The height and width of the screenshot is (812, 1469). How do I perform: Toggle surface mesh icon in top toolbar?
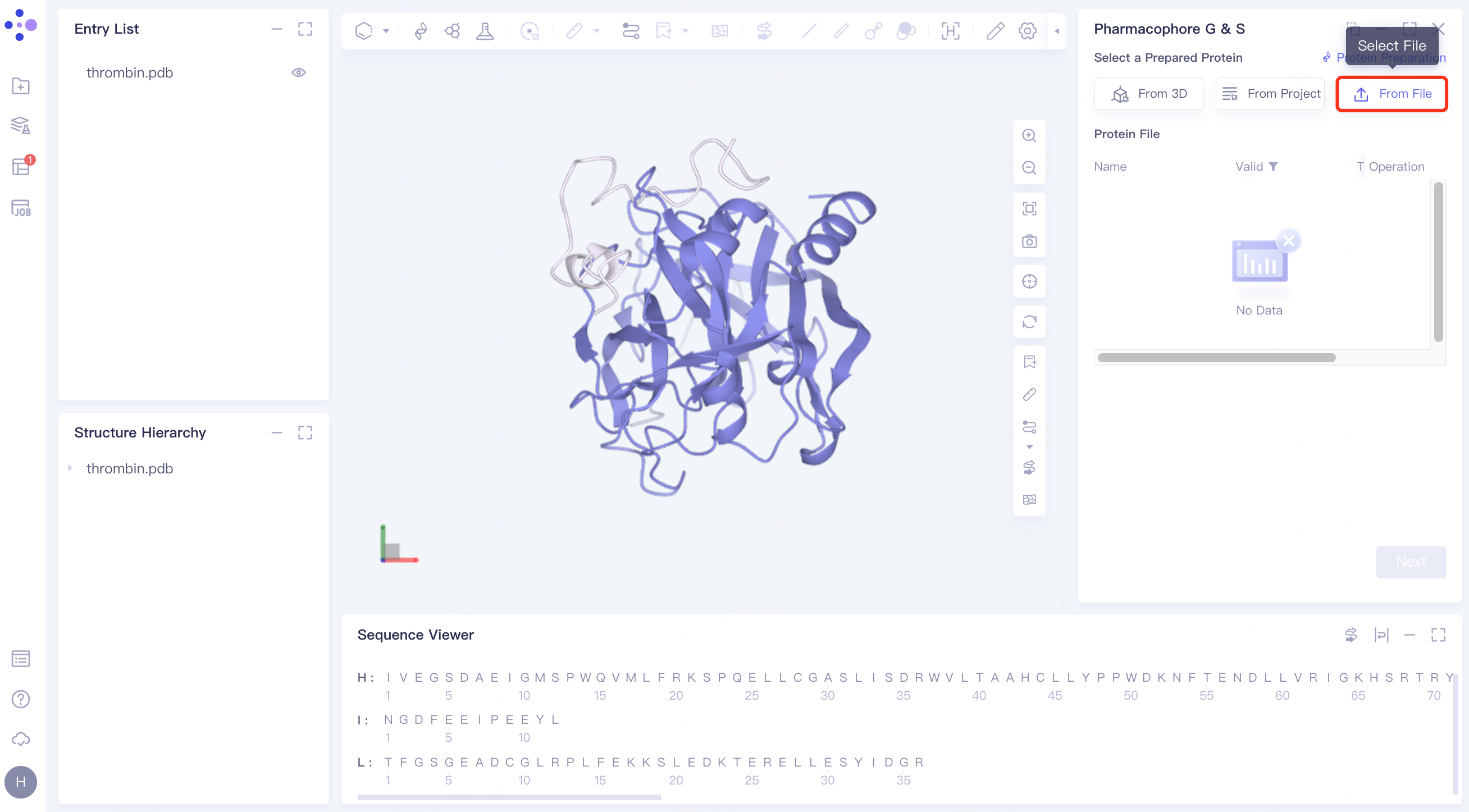click(720, 31)
